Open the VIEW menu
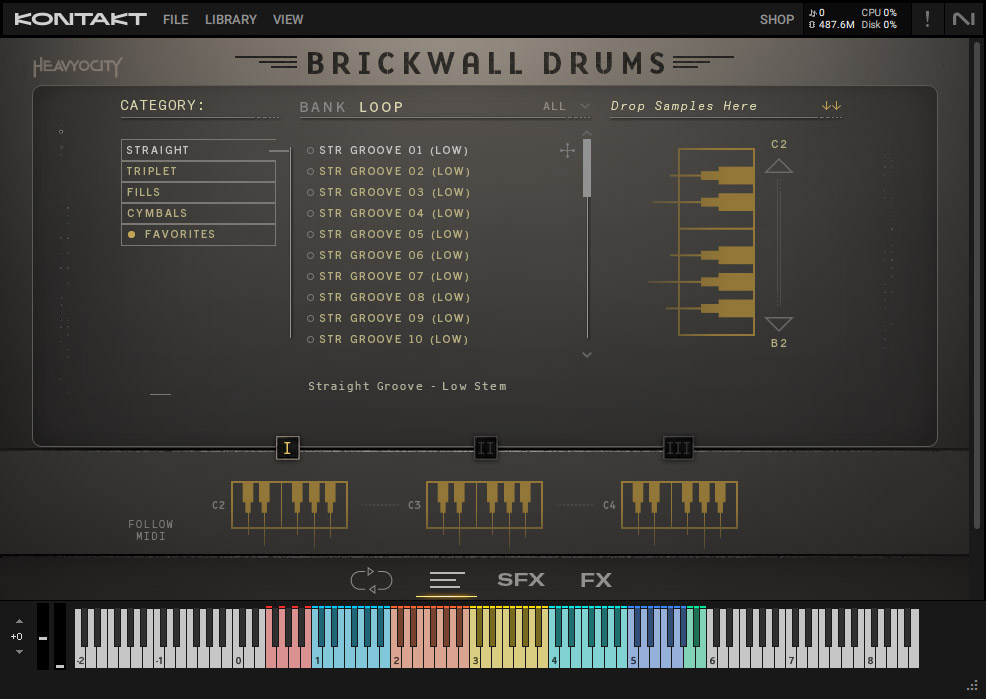This screenshot has height=699, width=986. pyautogui.click(x=288, y=19)
